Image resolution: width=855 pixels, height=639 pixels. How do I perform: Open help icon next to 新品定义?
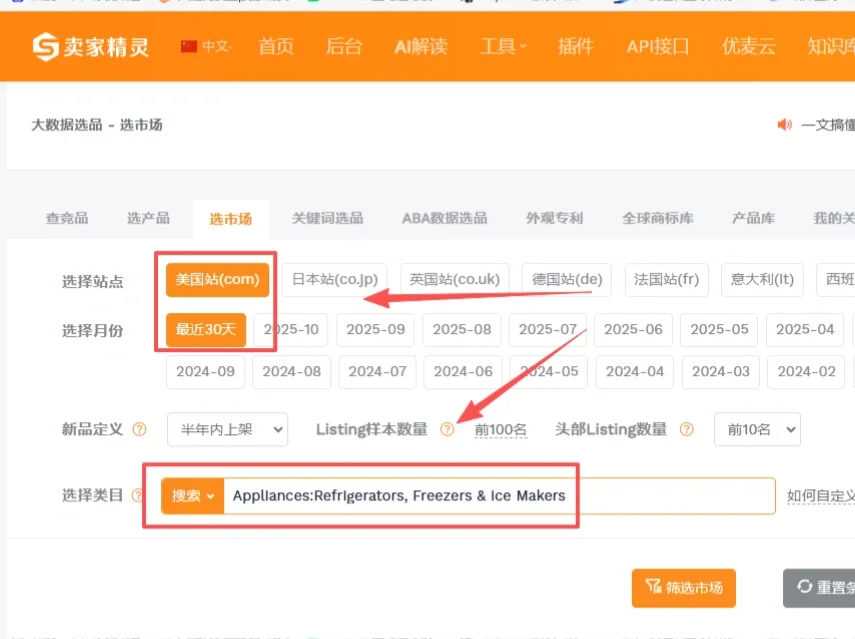[x=140, y=430]
